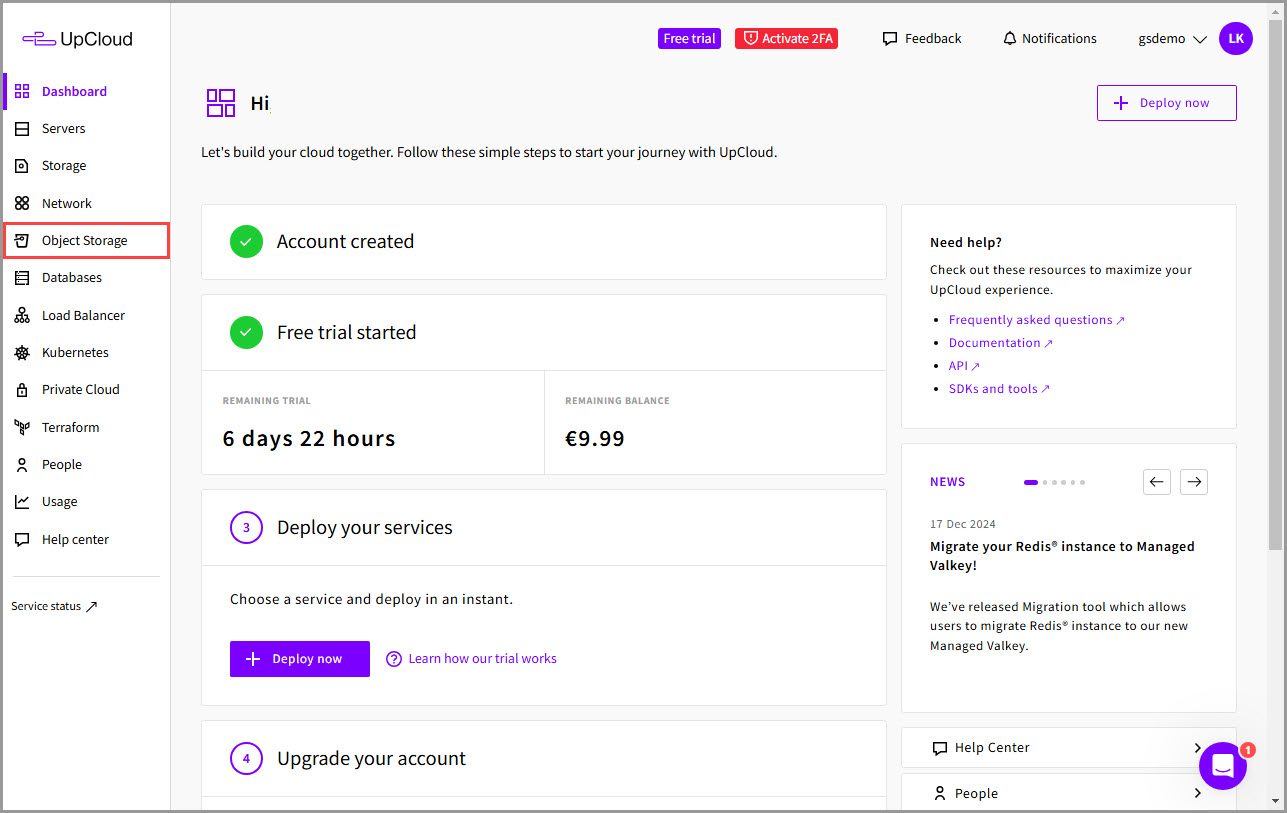Click the Usage chart icon
This screenshot has width=1287, height=813.
click(22, 502)
